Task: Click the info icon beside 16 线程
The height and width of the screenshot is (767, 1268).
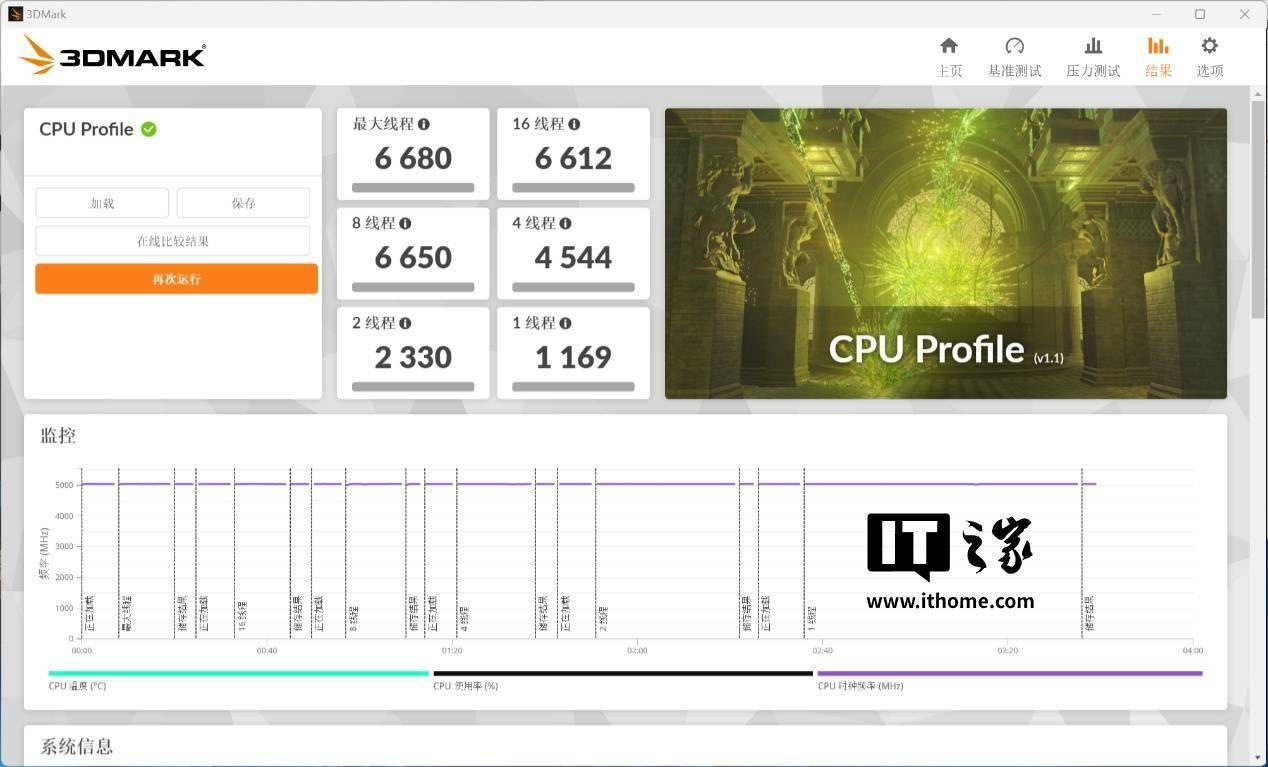Action: [574, 124]
